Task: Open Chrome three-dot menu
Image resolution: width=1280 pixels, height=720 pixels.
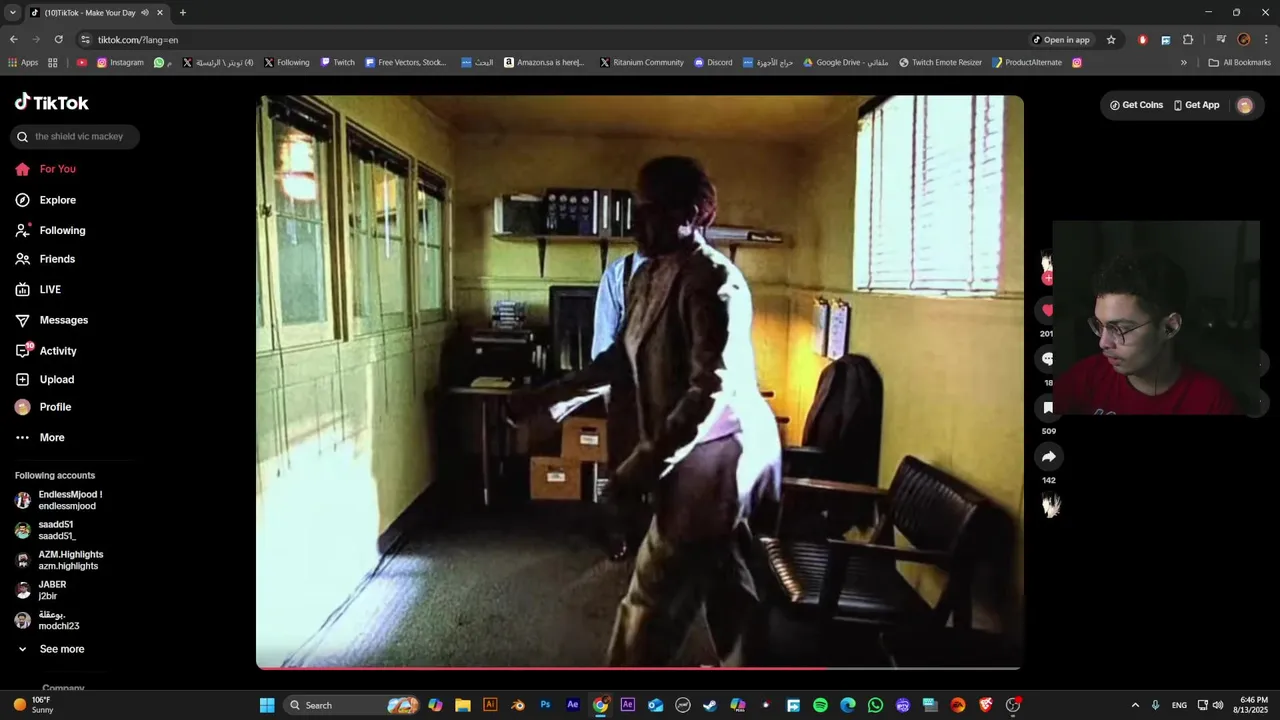Action: pos(1264,40)
